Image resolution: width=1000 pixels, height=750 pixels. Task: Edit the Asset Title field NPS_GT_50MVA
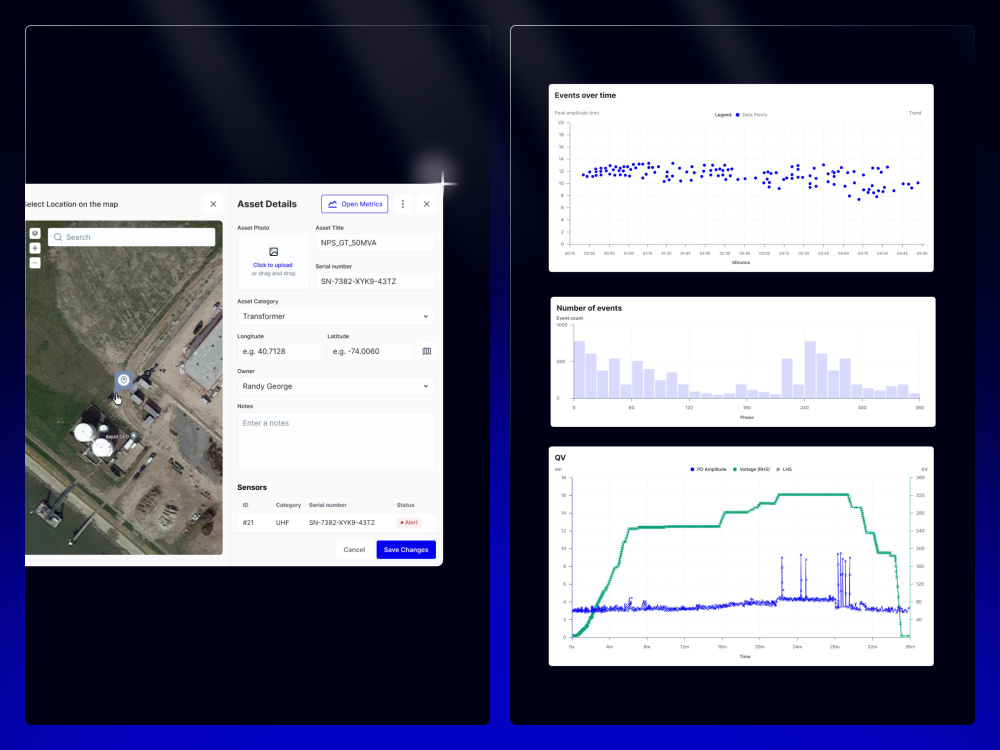tap(375, 243)
